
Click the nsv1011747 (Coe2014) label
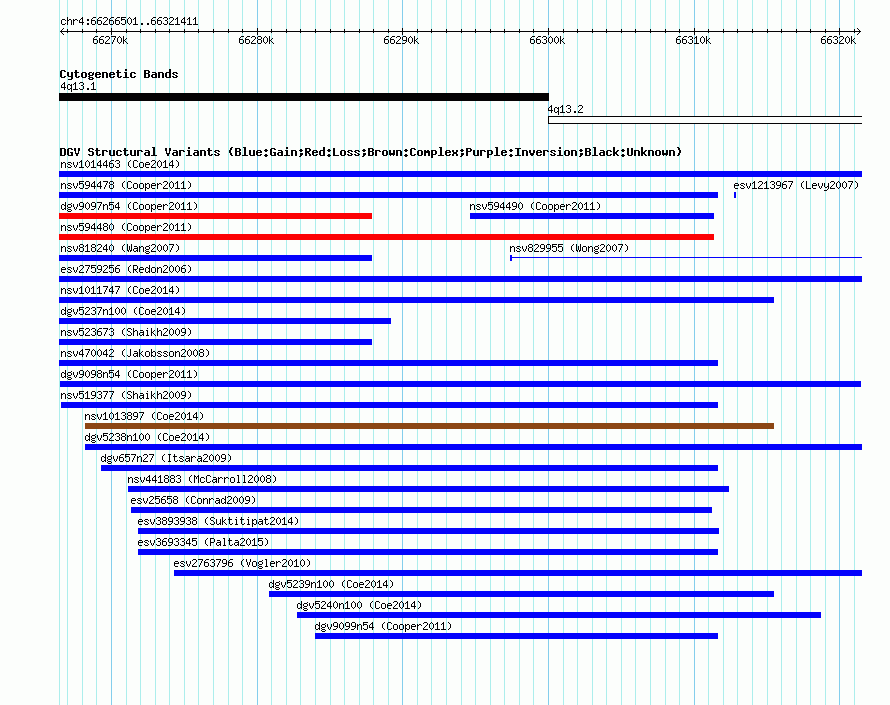click(x=120, y=291)
